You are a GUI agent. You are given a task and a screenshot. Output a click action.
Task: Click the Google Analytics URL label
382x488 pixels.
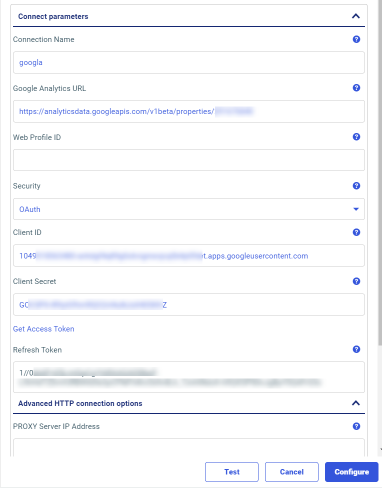[49, 88]
